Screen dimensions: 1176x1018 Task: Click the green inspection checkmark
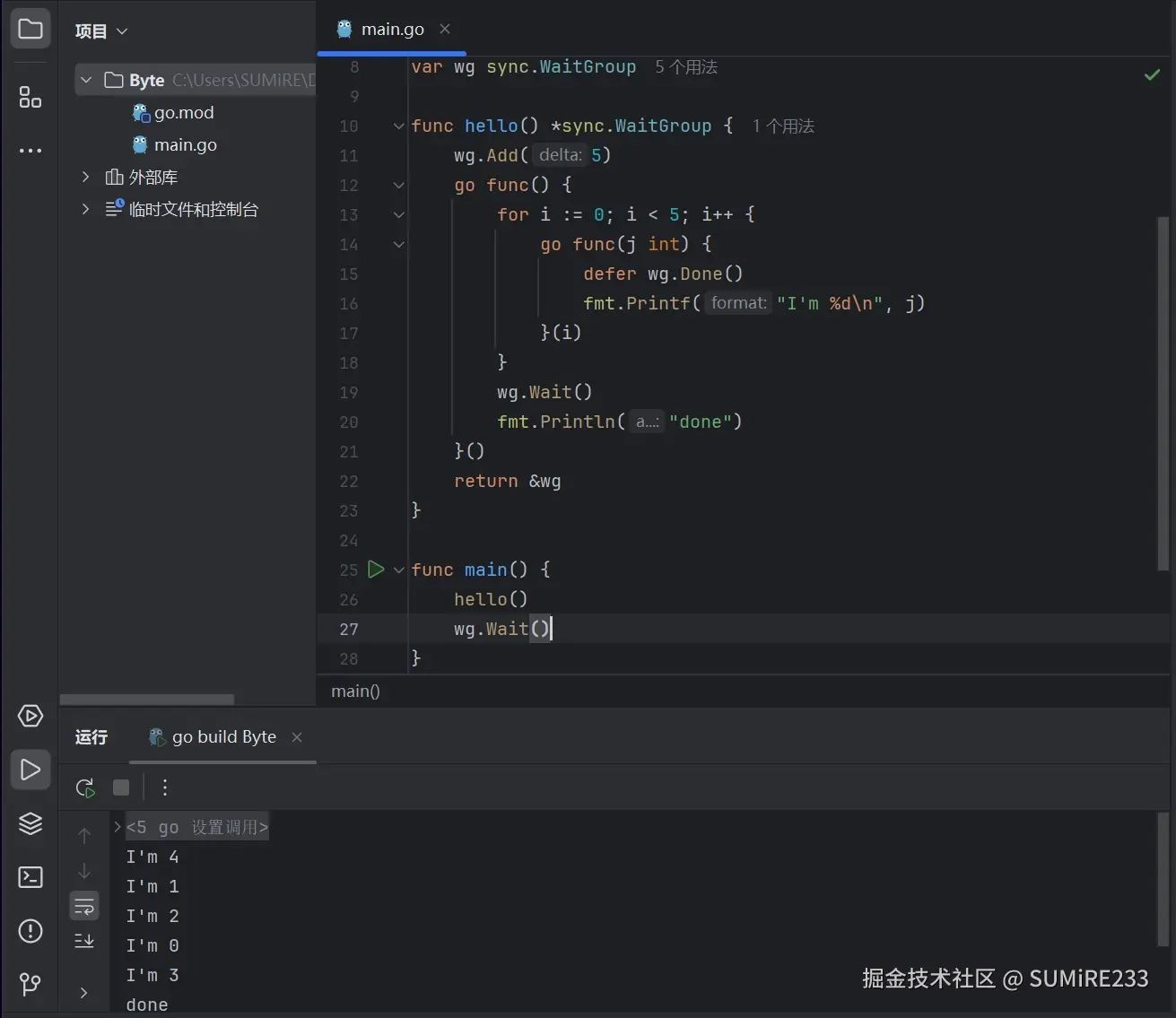tap(1153, 74)
